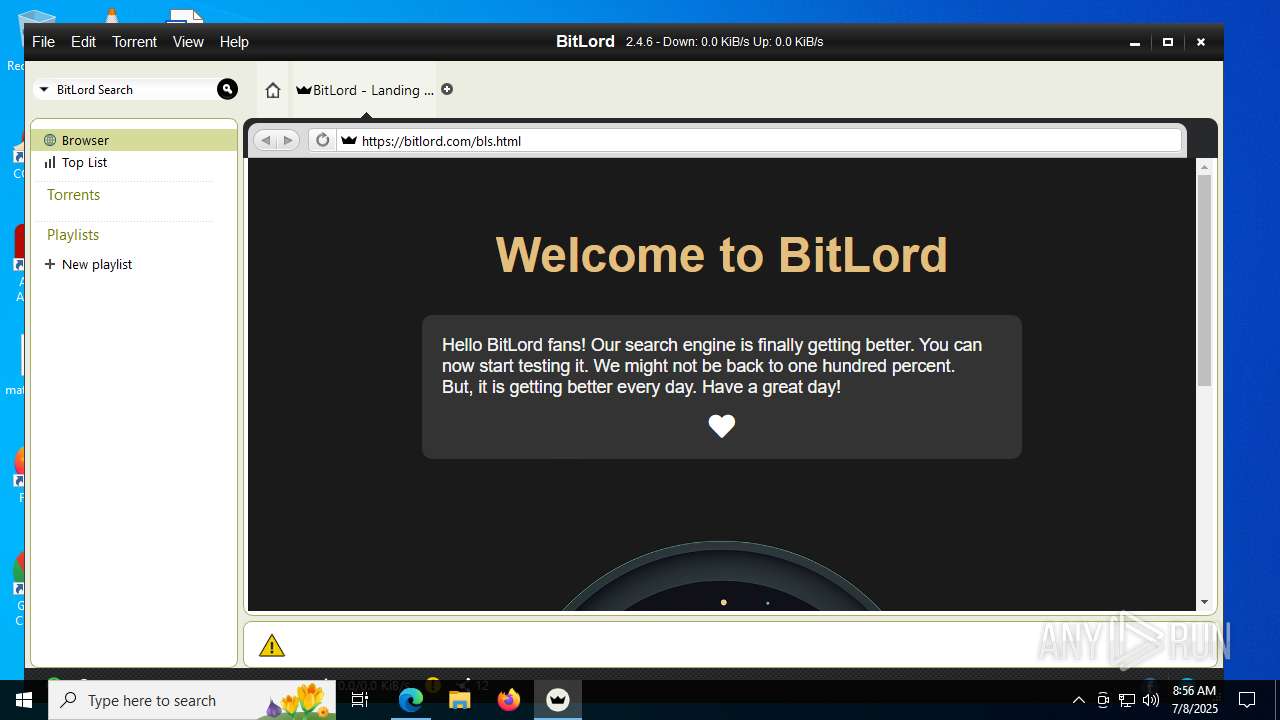Click the page scrollbar up arrow
Screen dimensions: 1280x720
tap(1204, 167)
